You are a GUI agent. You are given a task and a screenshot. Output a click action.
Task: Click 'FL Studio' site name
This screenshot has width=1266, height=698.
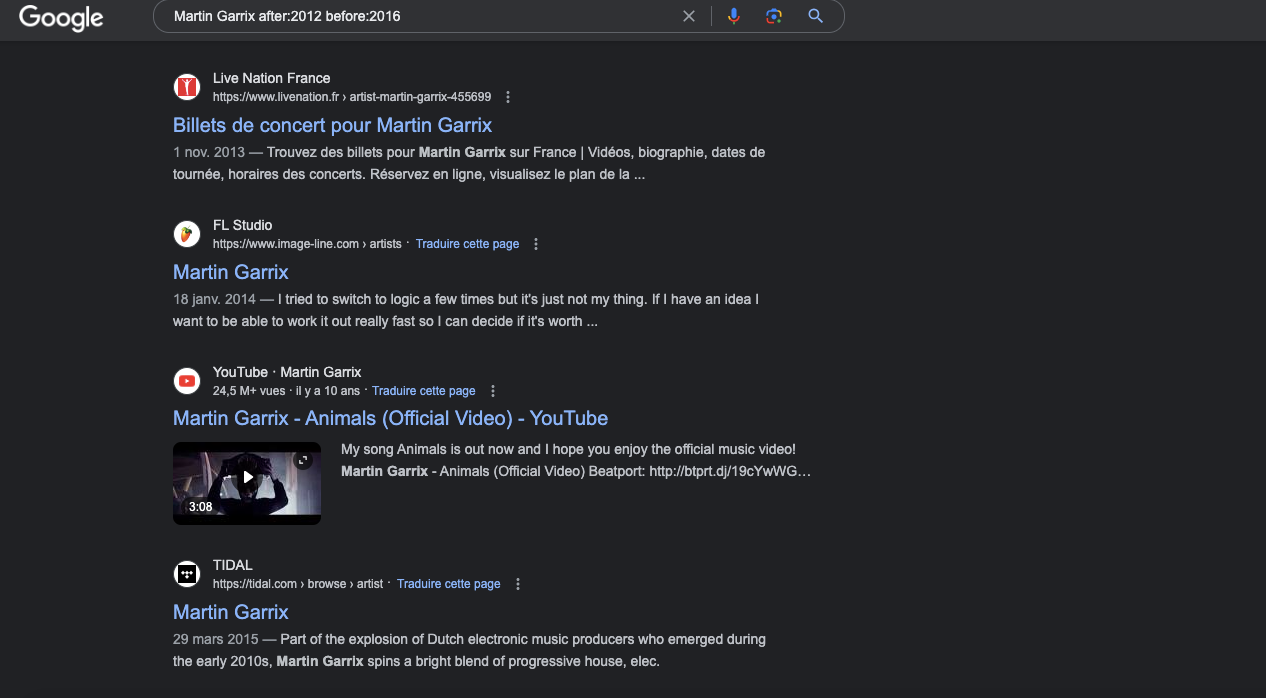pyautogui.click(x=242, y=225)
